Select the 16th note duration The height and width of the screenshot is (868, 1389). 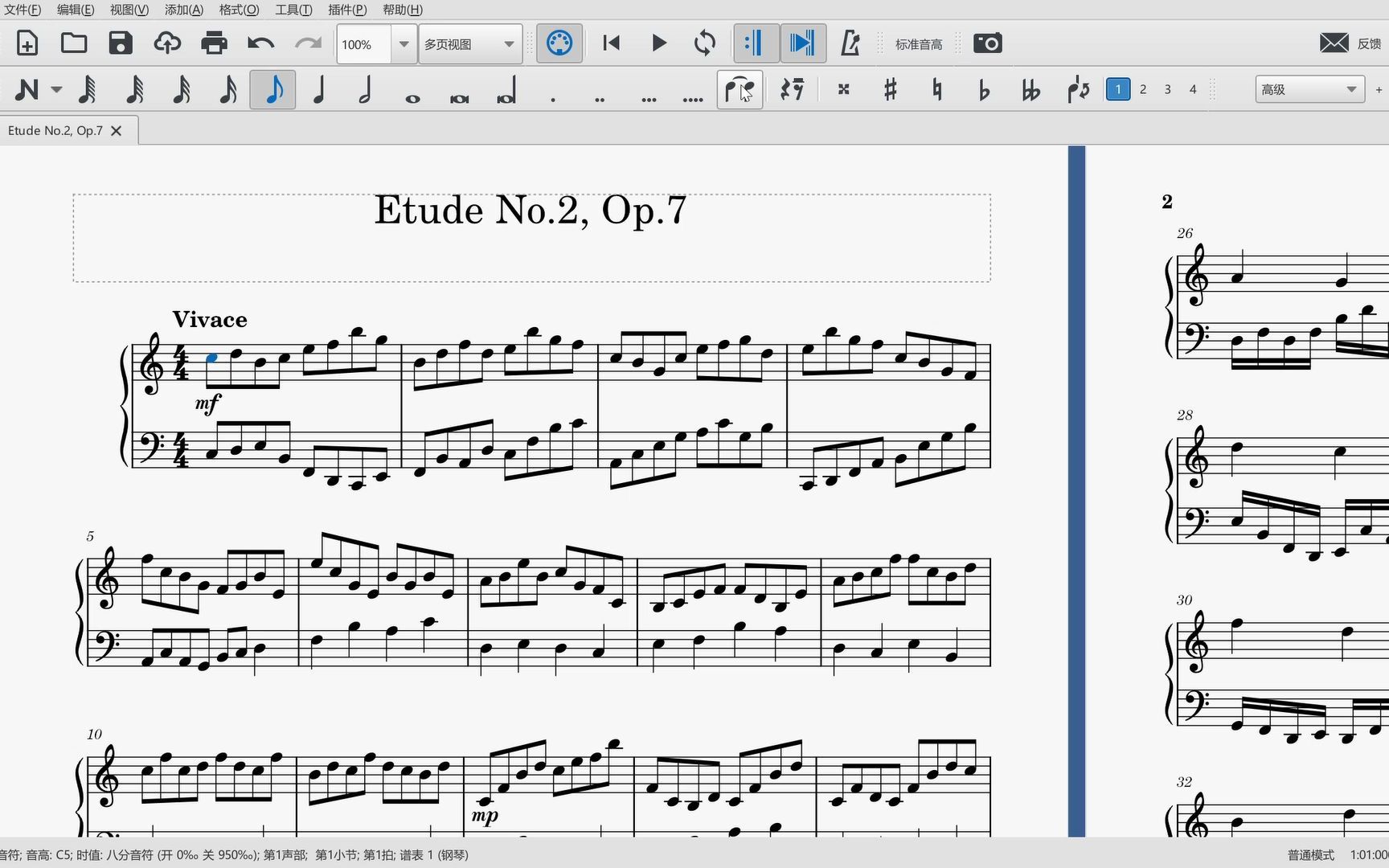(x=227, y=89)
